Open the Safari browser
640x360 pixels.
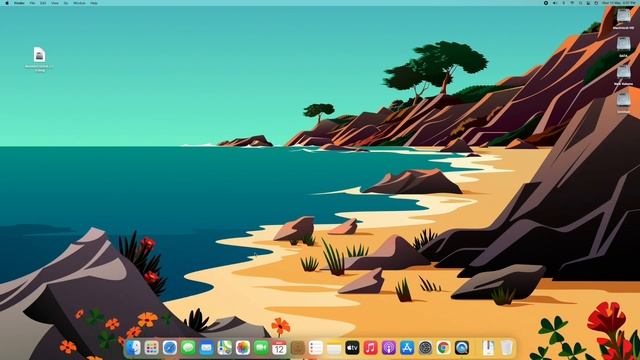tap(170, 348)
